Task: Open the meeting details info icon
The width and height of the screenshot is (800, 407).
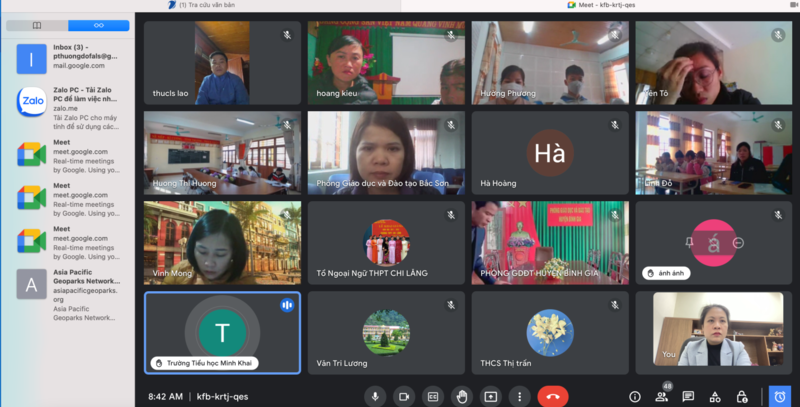Action: 635,396
